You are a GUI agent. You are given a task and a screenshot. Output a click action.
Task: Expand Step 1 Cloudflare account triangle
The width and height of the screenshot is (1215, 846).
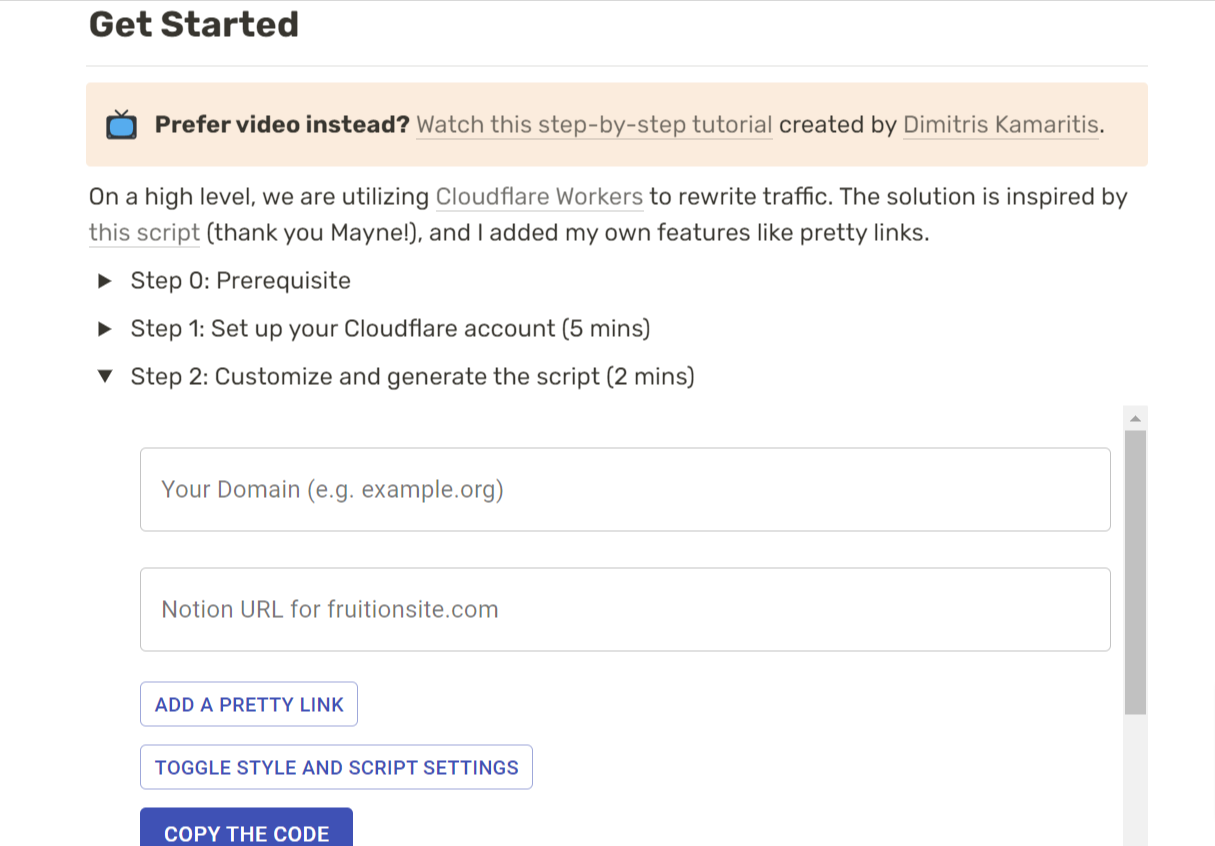click(104, 329)
